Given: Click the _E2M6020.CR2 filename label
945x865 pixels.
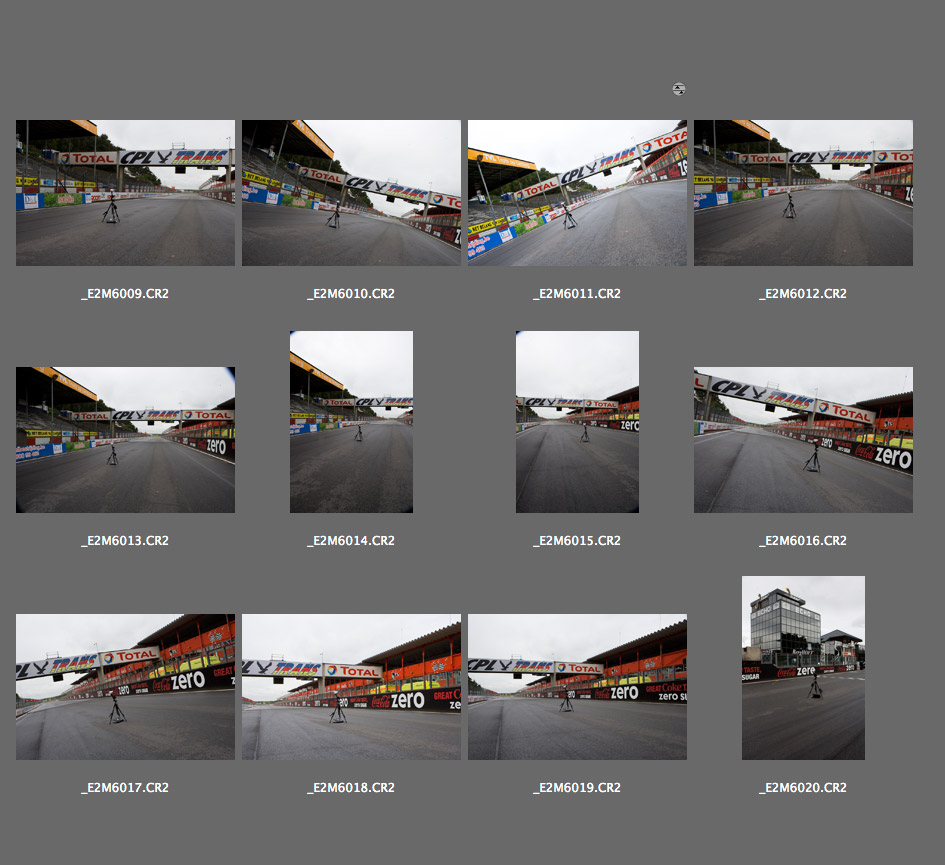Looking at the screenshot, I should coord(803,788).
